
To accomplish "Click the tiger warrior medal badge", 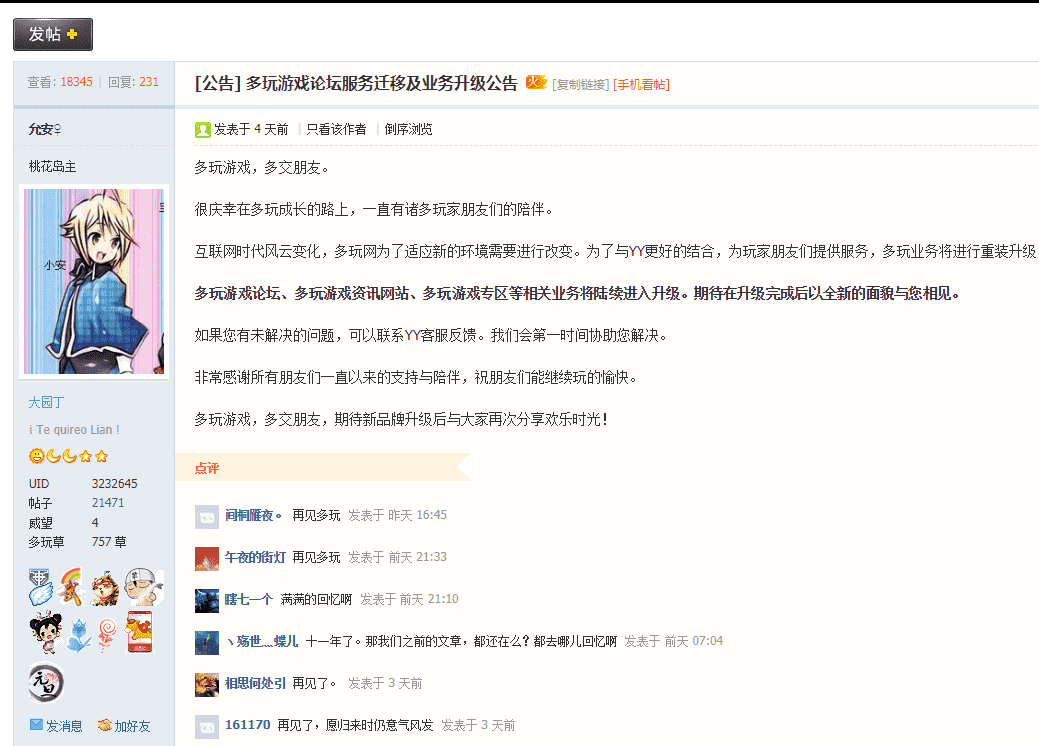I will [x=105, y=587].
